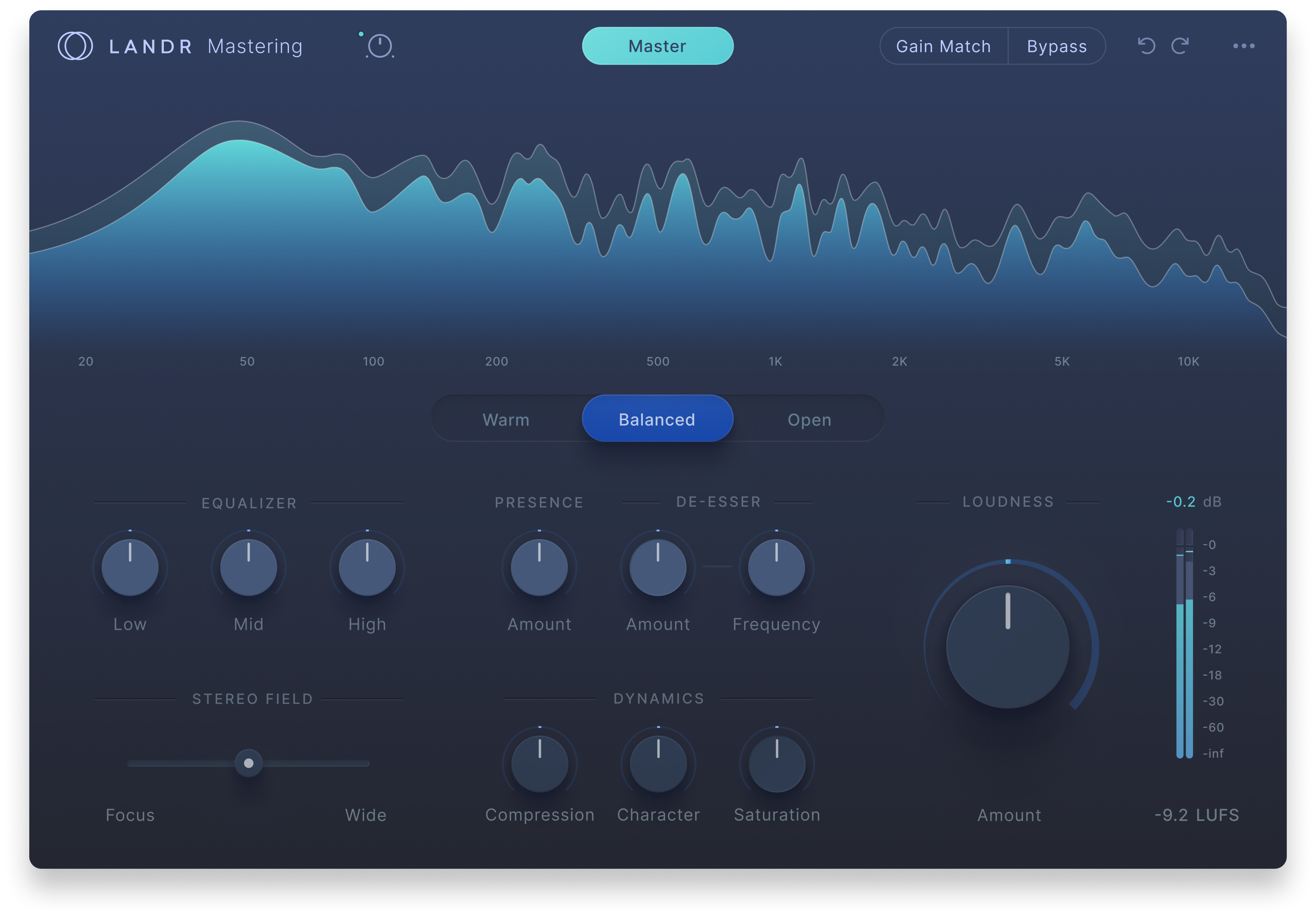Click the EQUALIZER section heading
This screenshot has height=917, width=1316.
tap(249, 503)
